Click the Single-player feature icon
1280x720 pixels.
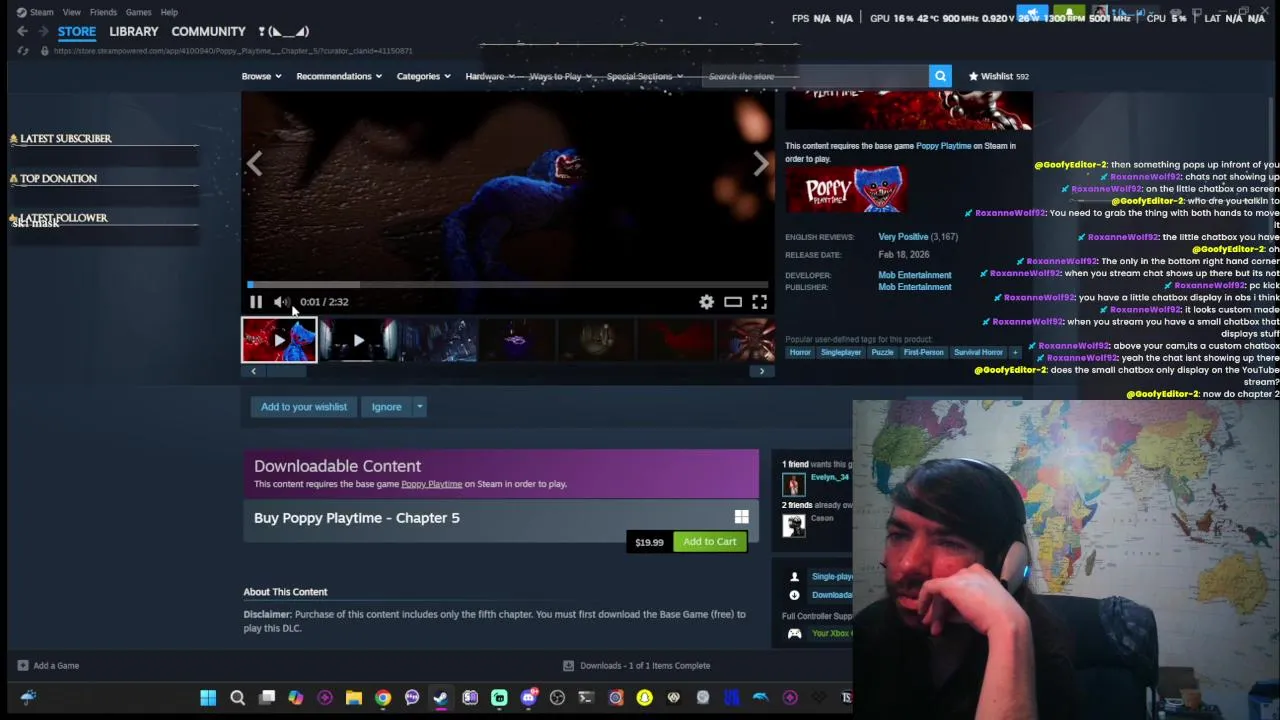tap(794, 577)
